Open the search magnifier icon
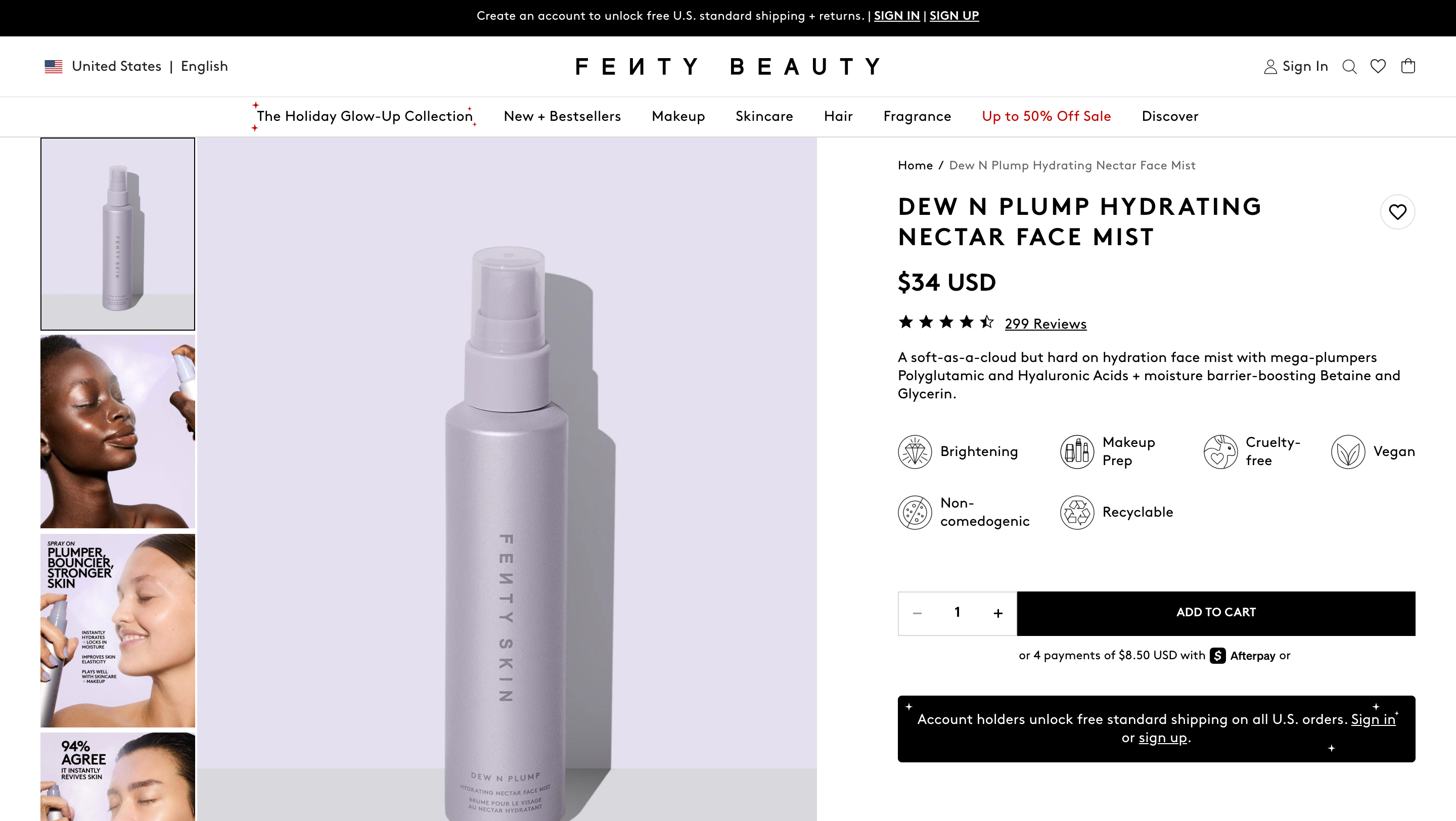The image size is (1456, 821). 1350,66
